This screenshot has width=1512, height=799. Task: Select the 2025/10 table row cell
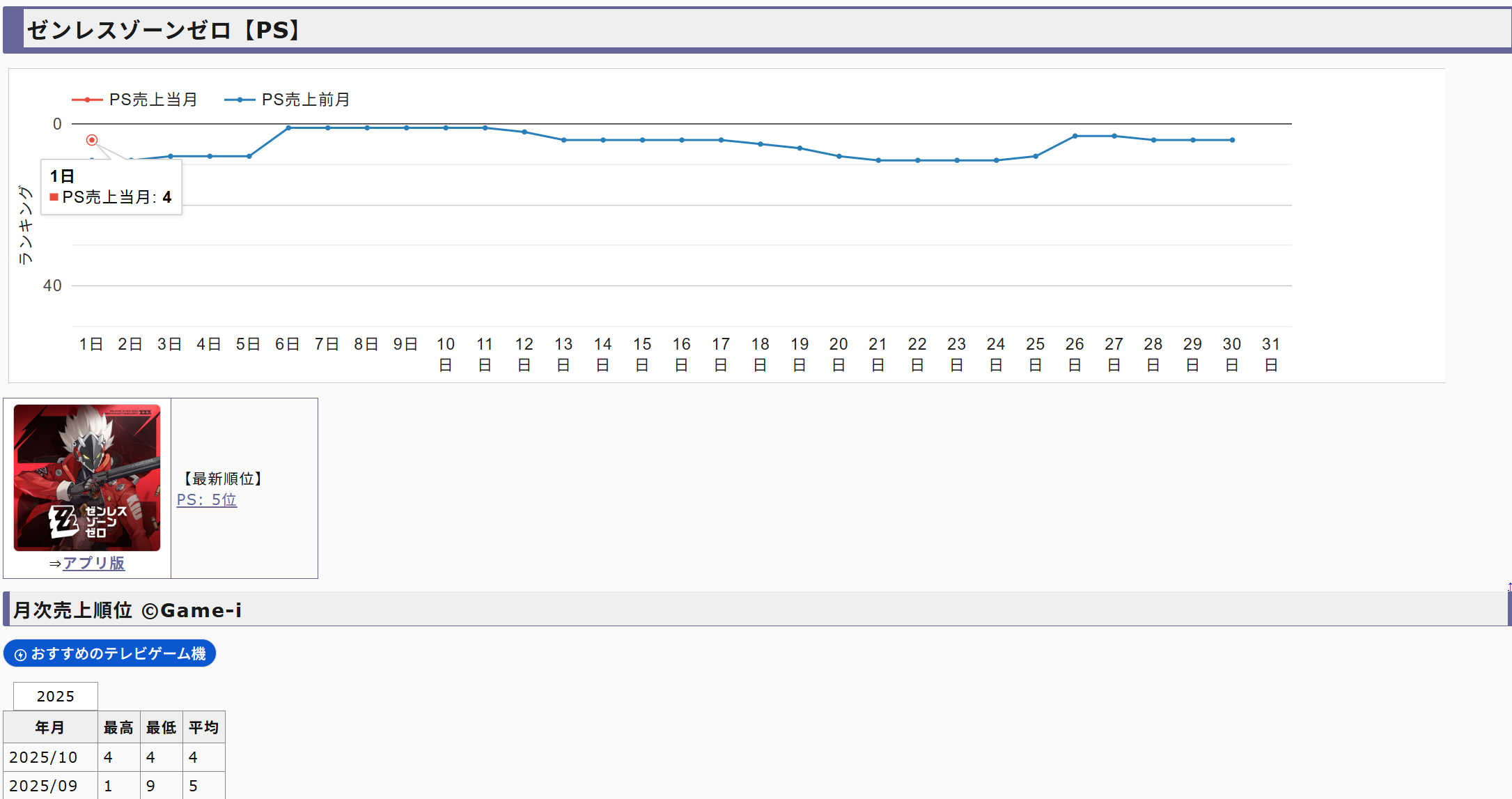[43, 757]
